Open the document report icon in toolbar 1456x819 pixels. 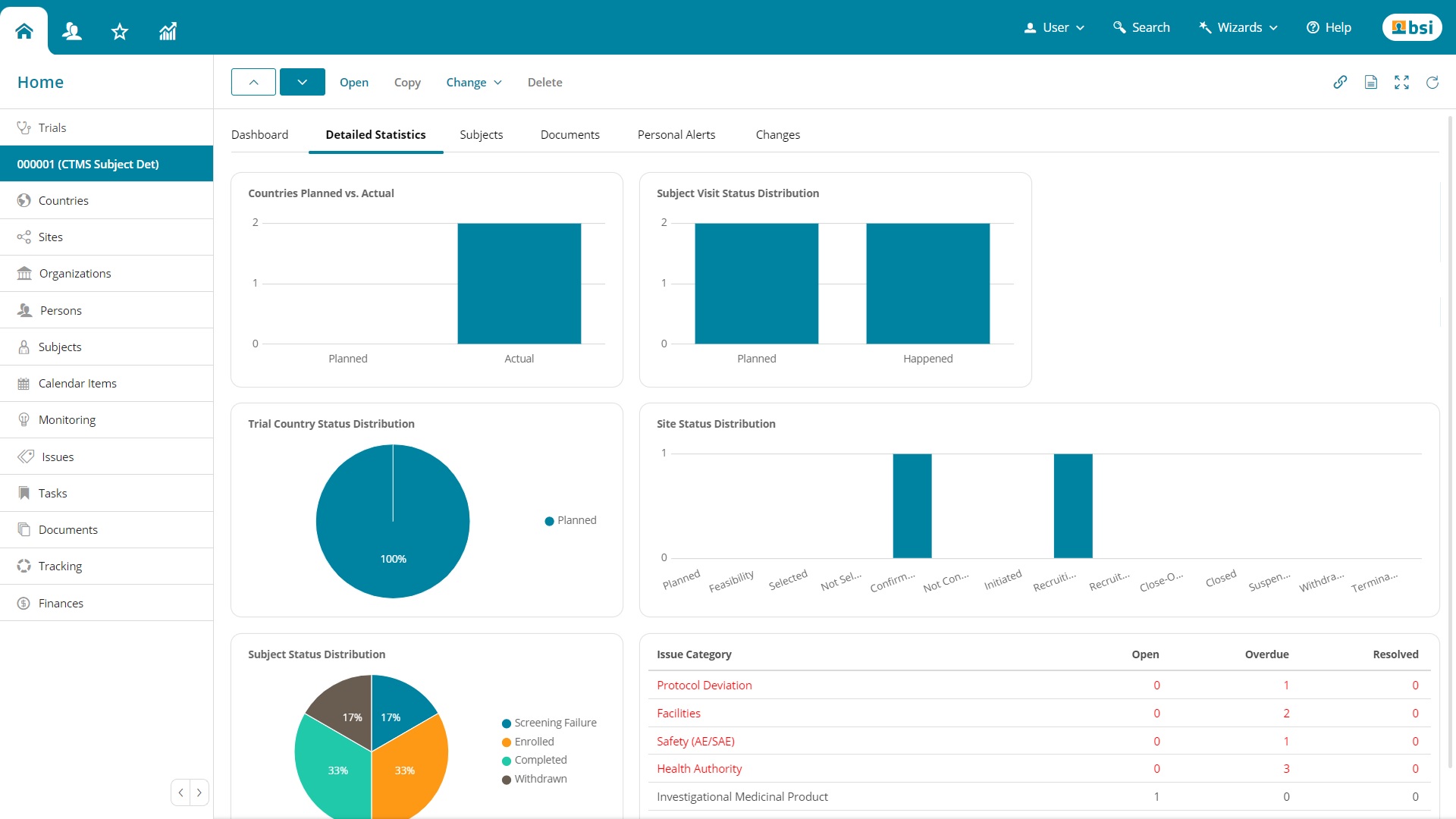click(x=1371, y=82)
